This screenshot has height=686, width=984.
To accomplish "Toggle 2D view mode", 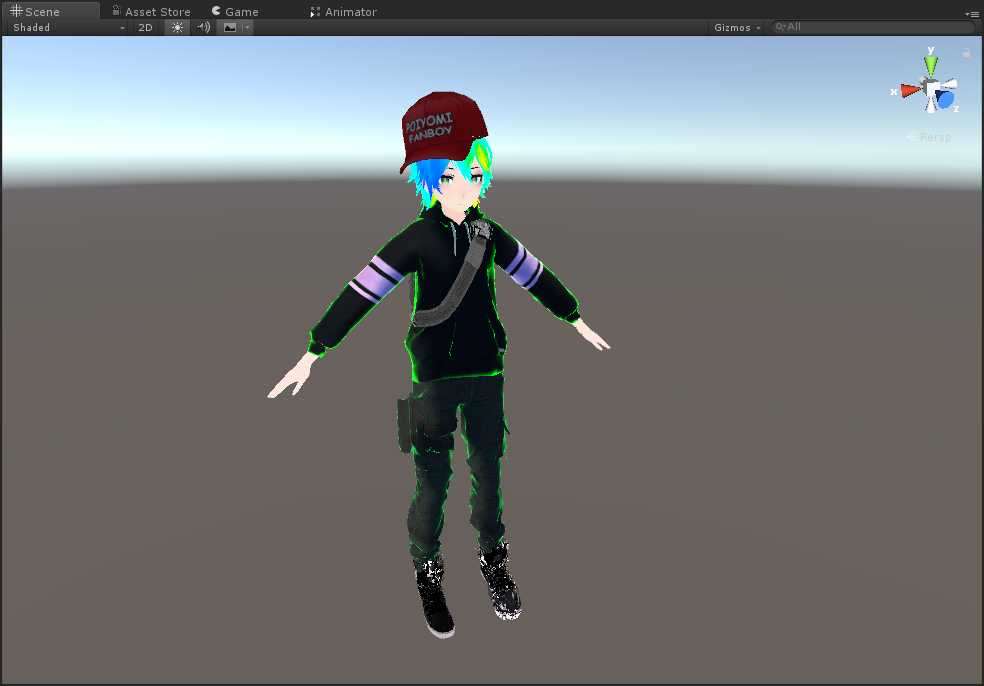I will click(145, 28).
